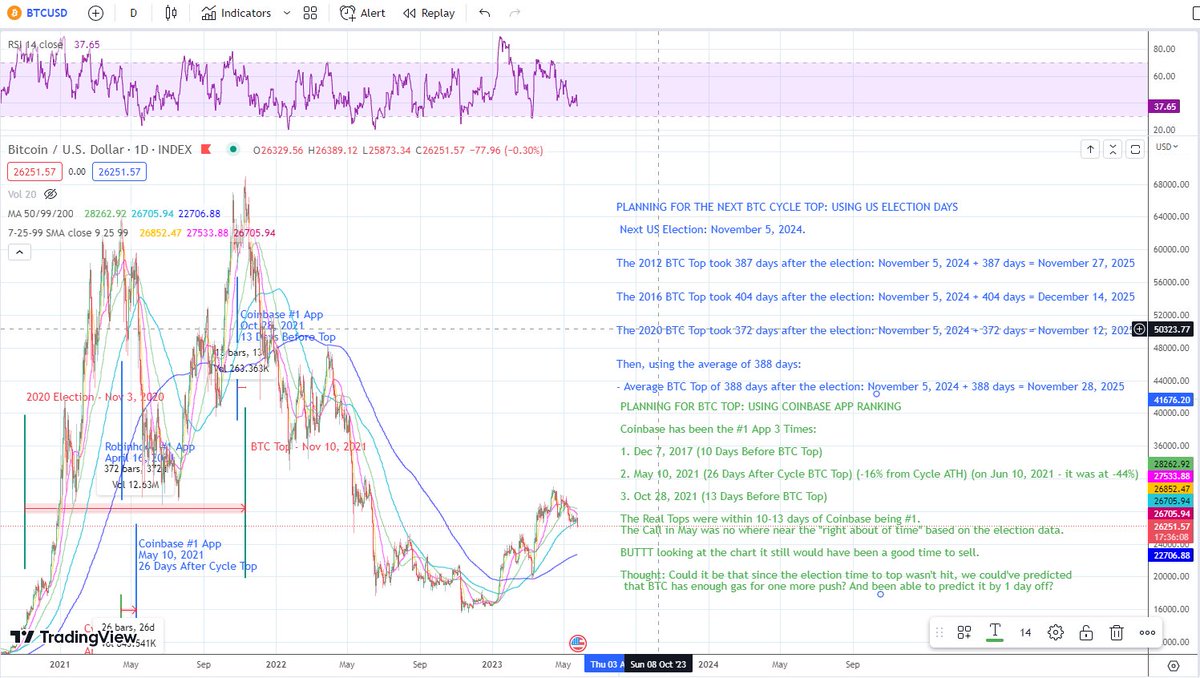Click the blue 26251.57 buy price box

coord(120,171)
